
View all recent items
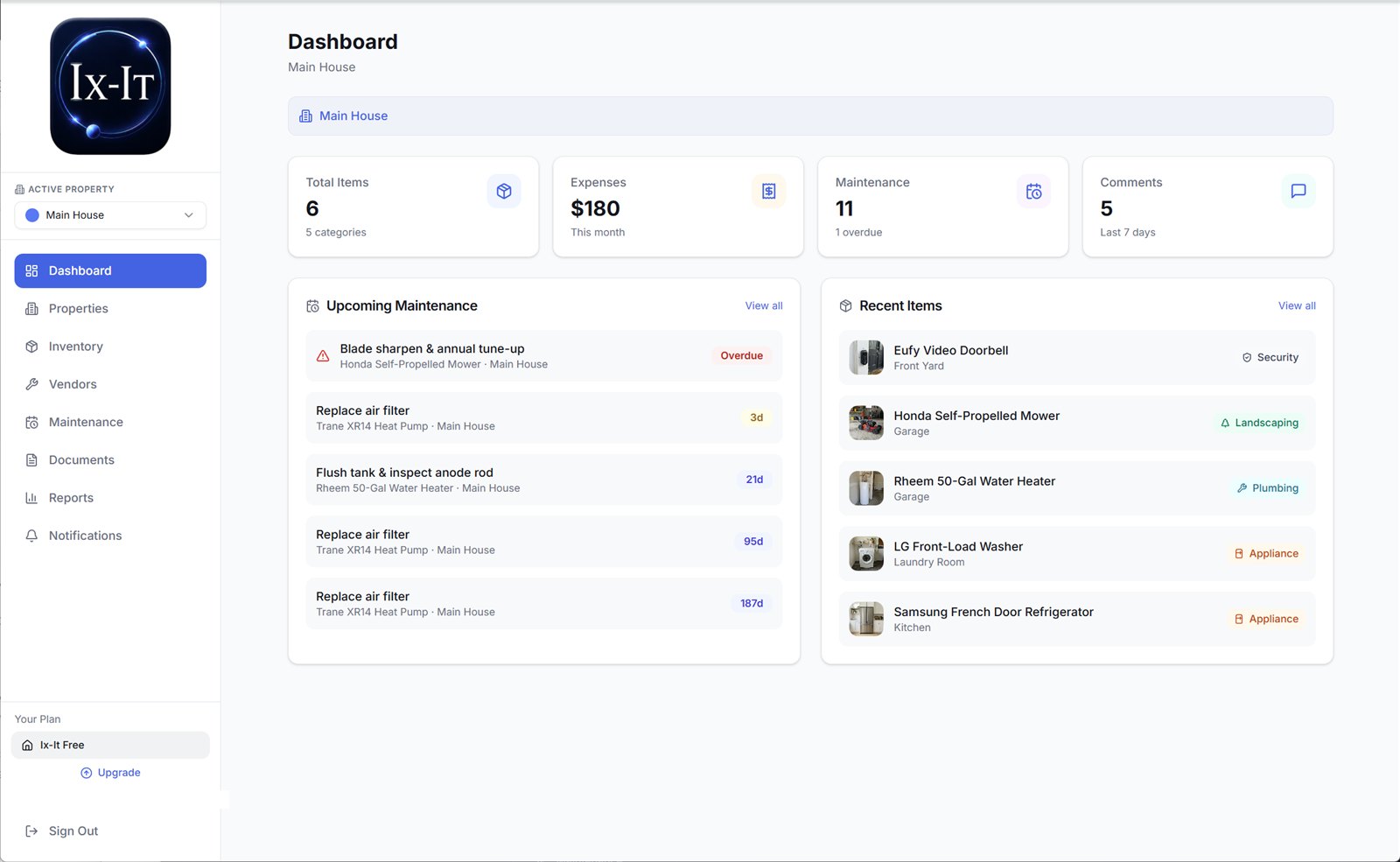coord(1297,305)
